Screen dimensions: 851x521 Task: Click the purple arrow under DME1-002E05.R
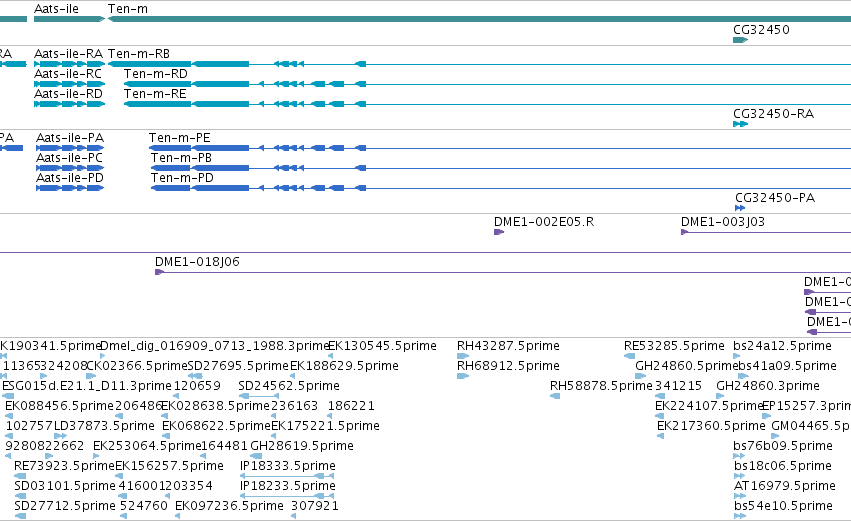pos(499,232)
